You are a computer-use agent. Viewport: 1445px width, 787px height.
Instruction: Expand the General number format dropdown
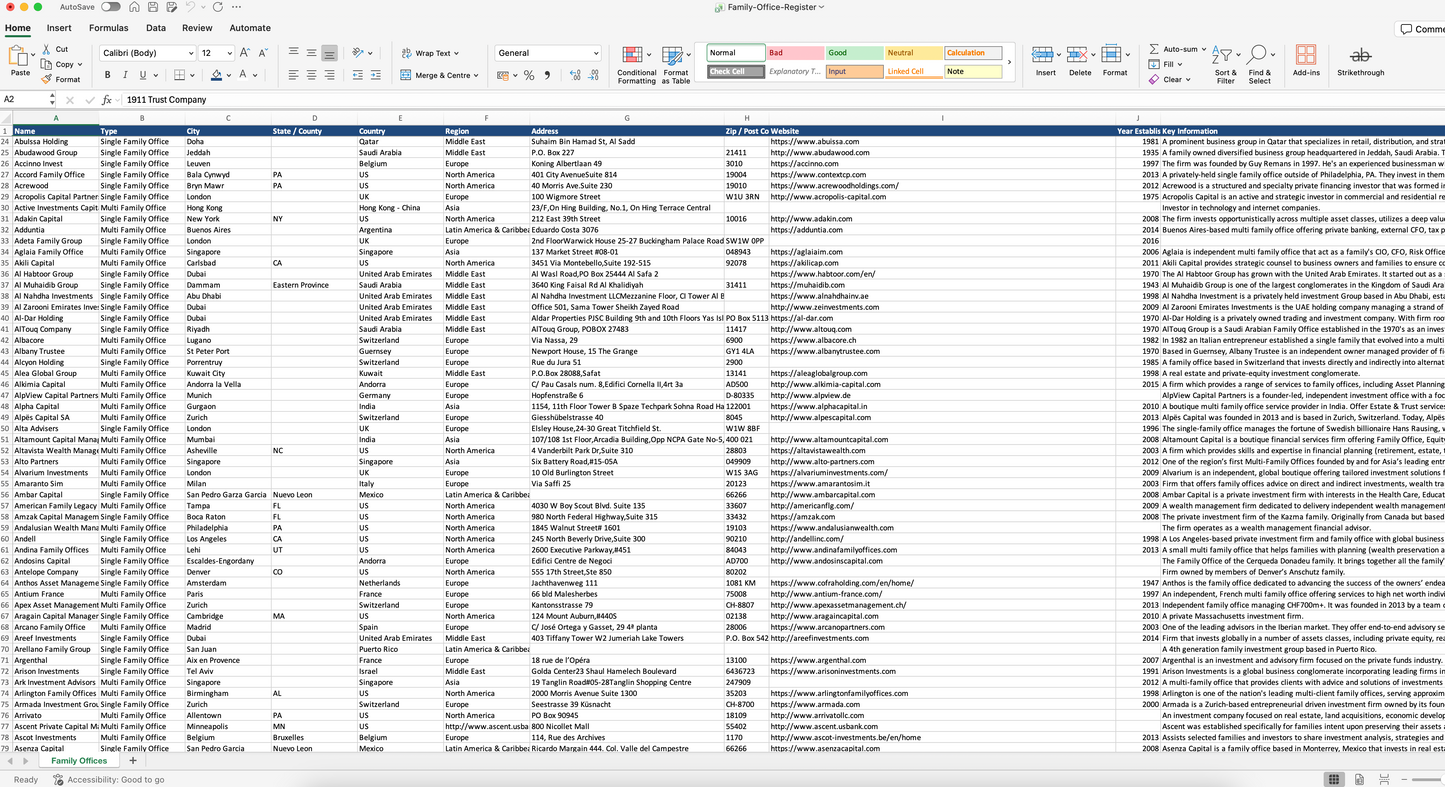tap(547, 53)
